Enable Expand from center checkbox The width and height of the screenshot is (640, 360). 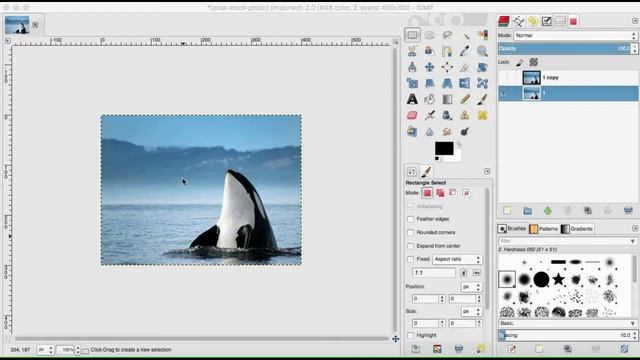pyautogui.click(x=411, y=246)
